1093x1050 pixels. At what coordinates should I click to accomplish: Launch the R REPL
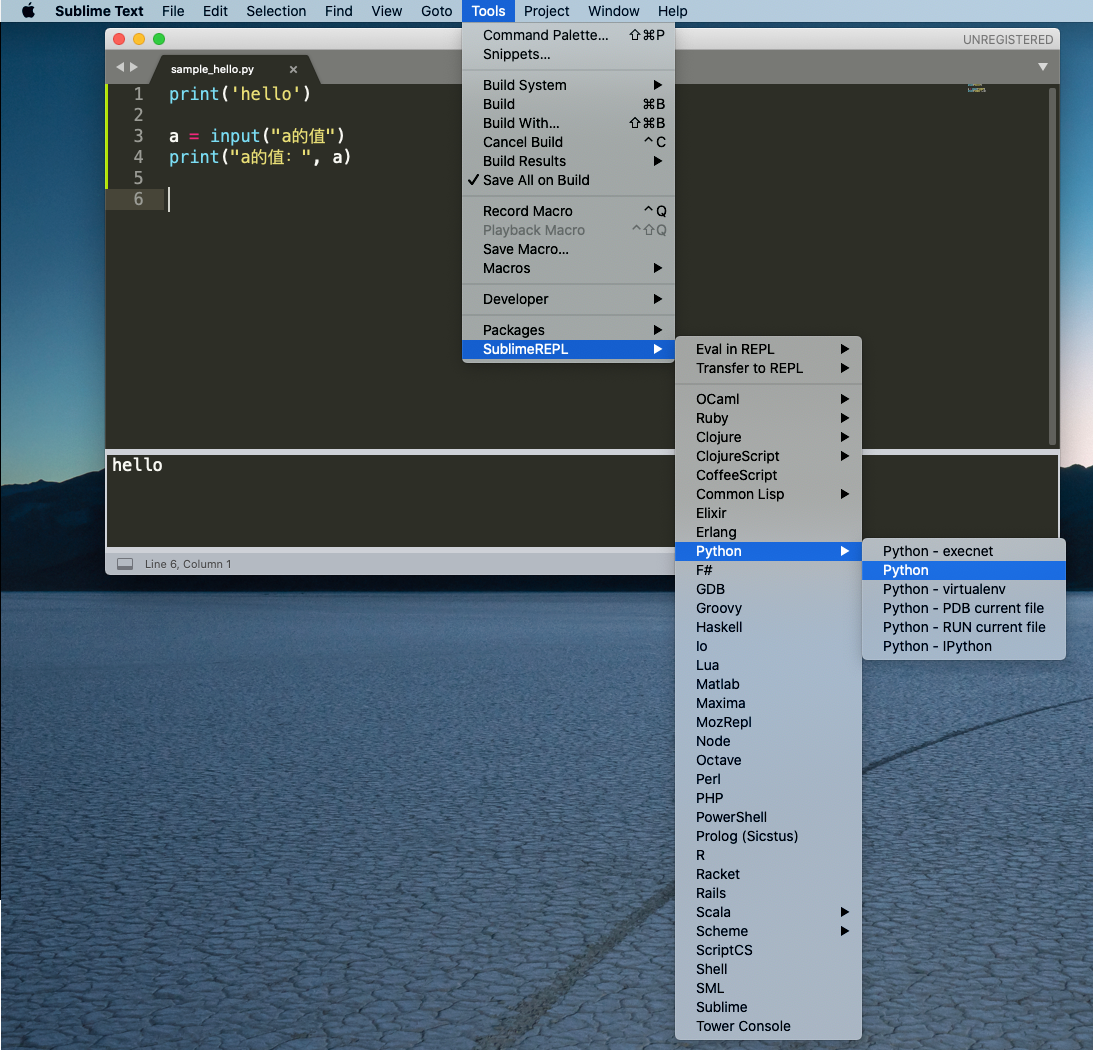click(768, 855)
